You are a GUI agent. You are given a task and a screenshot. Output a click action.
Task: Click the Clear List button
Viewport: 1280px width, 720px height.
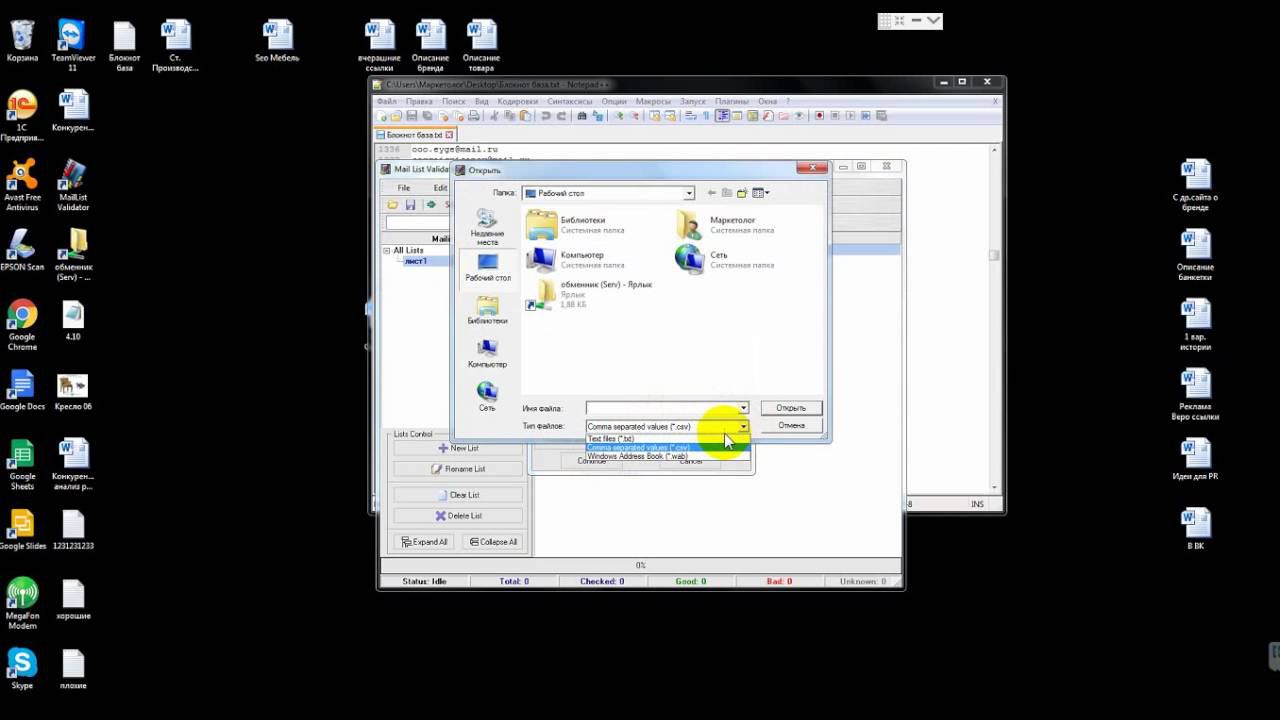pyautogui.click(x=458, y=495)
